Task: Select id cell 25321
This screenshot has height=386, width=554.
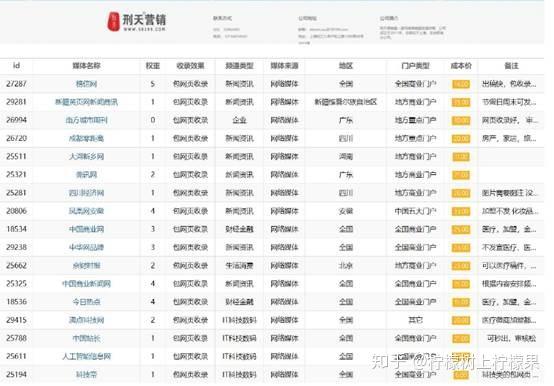Action: point(16,175)
